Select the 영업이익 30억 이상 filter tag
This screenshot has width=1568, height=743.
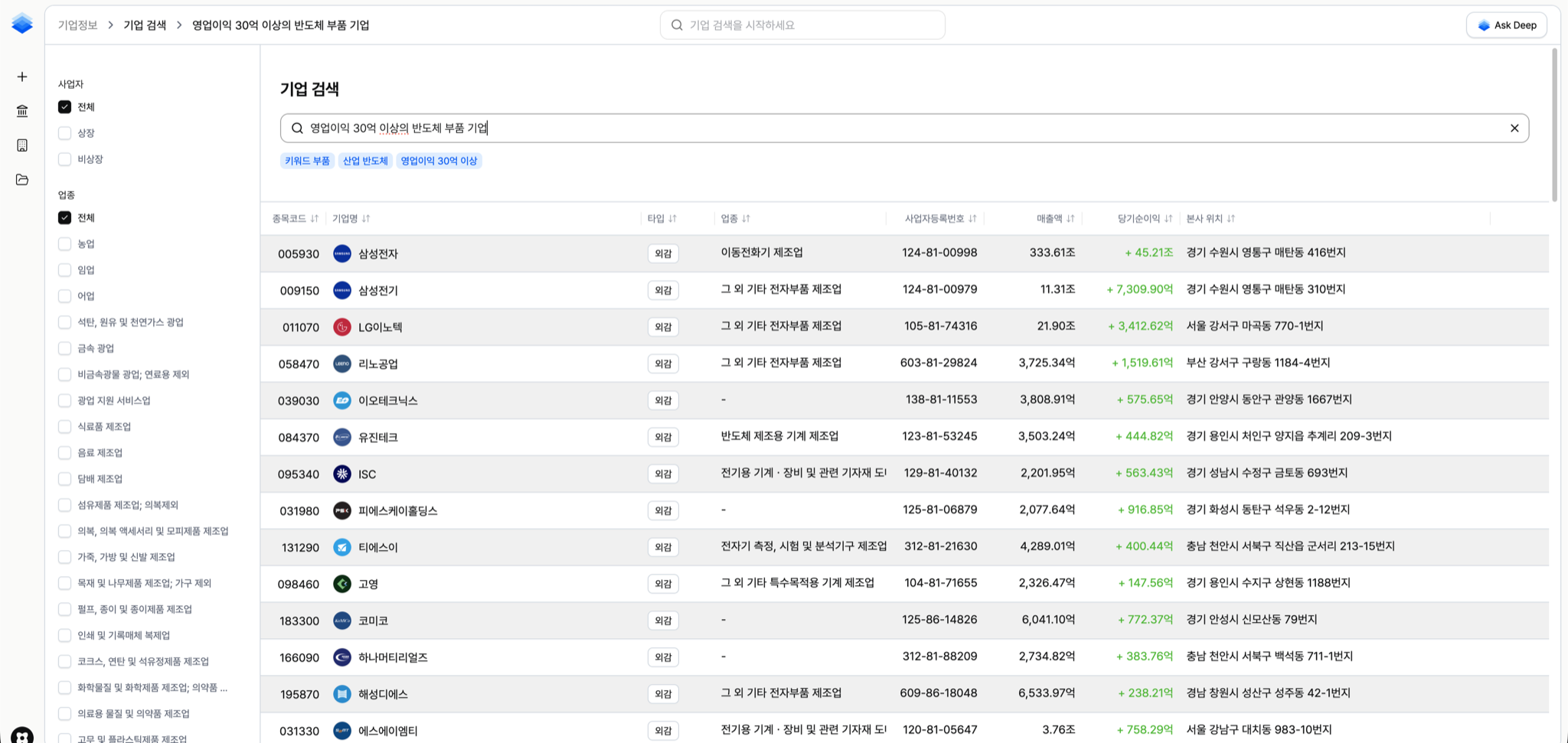coord(439,161)
